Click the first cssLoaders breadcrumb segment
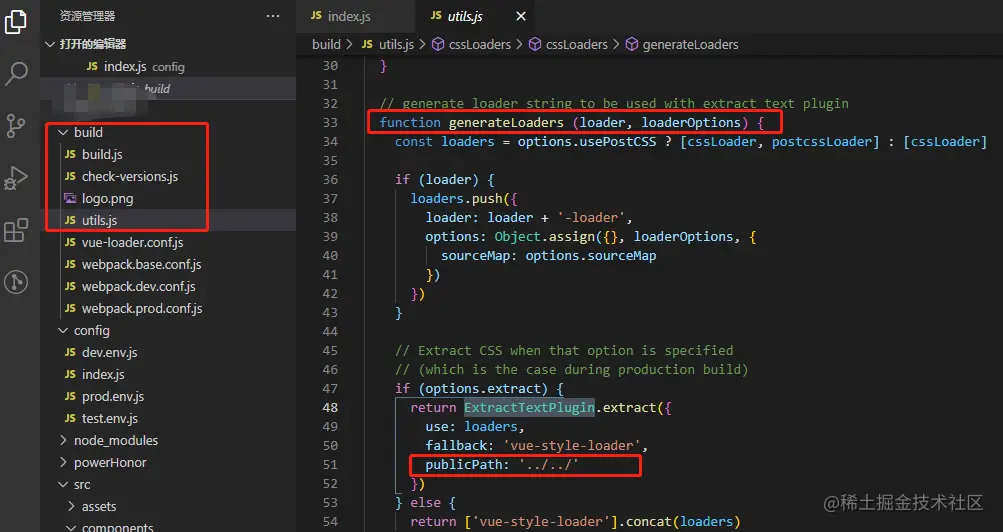 (480, 44)
